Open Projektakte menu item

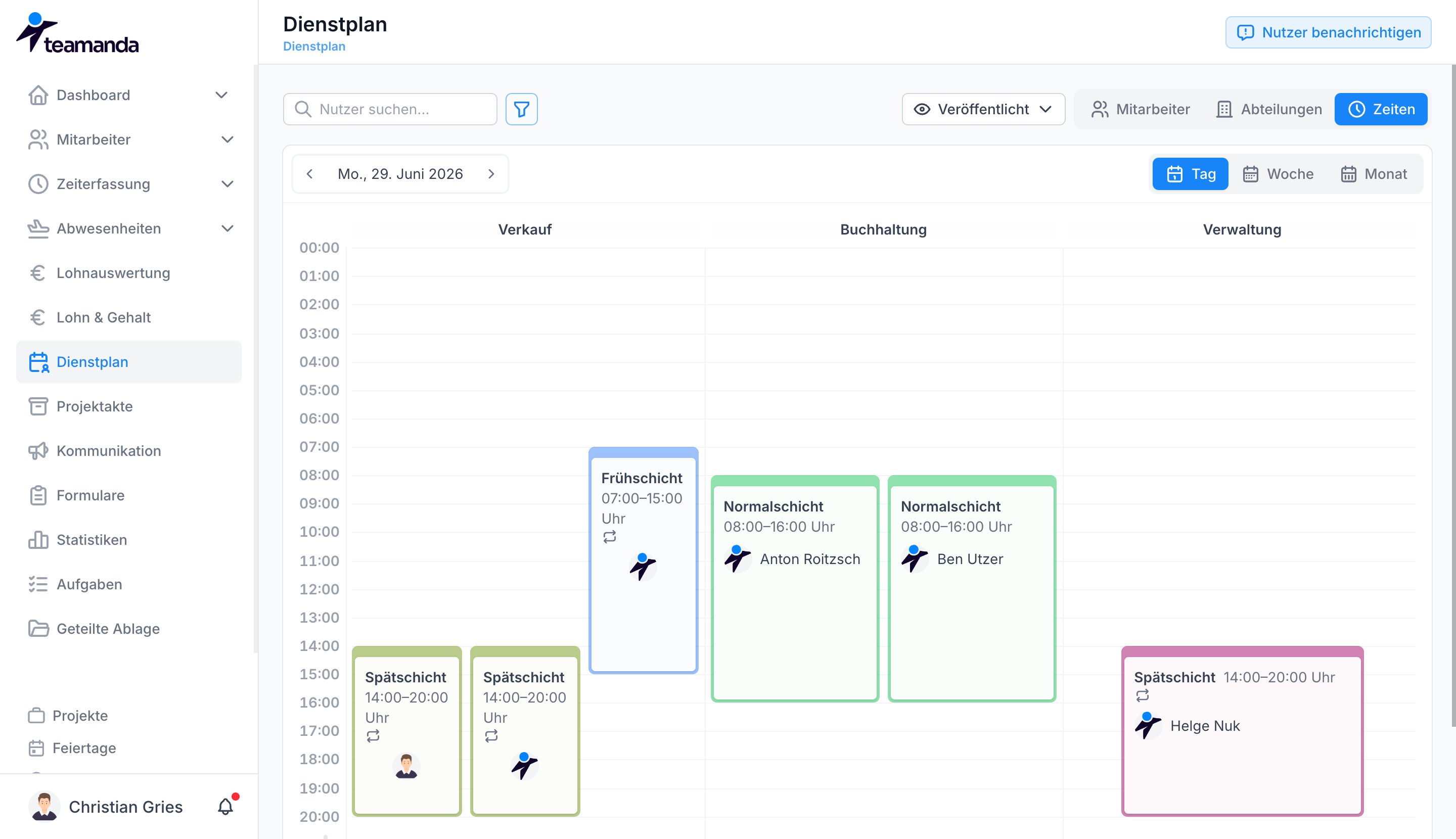[128, 406]
